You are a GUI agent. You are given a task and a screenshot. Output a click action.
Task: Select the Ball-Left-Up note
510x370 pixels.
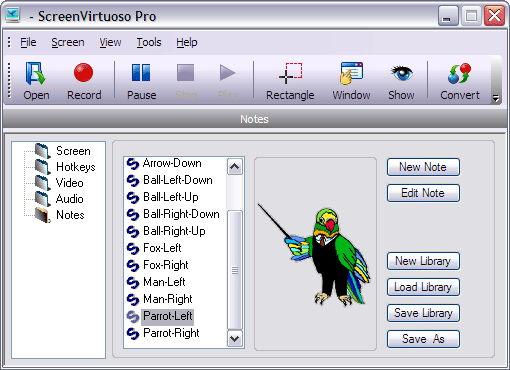tap(171, 197)
